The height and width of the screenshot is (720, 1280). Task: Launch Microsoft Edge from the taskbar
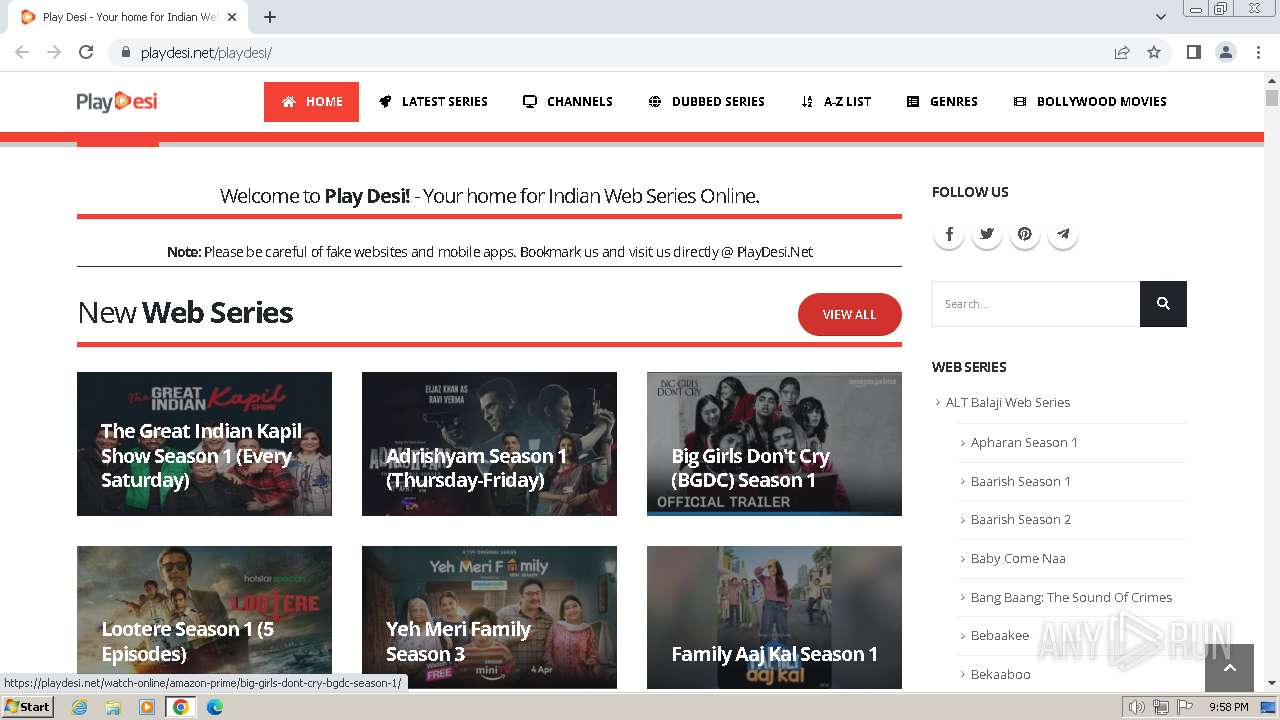pyautogui.click(x=215, y=707)
